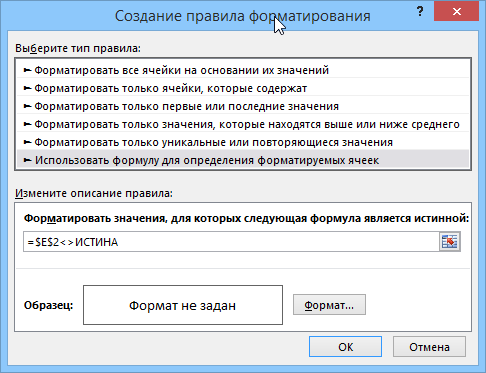Click the arrow bullet before 'только уникальные' rule

click(x=27, y=142)
